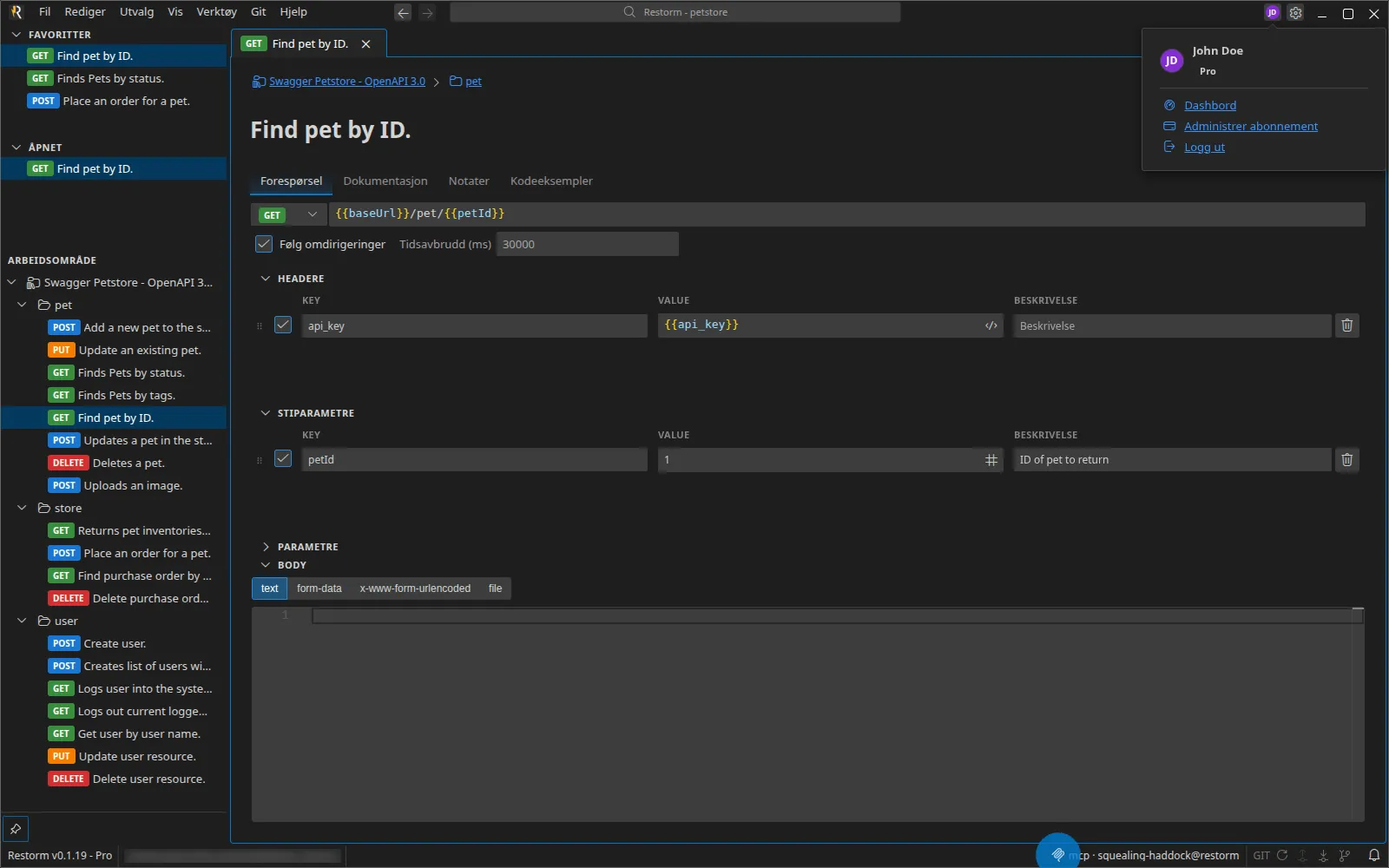This screenshot has width=1389, height=868.
Task: Open the Git menu
Action: [259, 12]
